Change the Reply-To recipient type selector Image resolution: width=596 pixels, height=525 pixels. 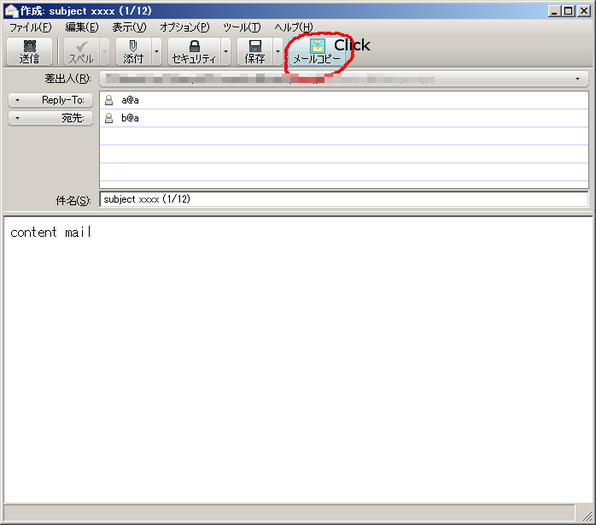click(50, 100)
